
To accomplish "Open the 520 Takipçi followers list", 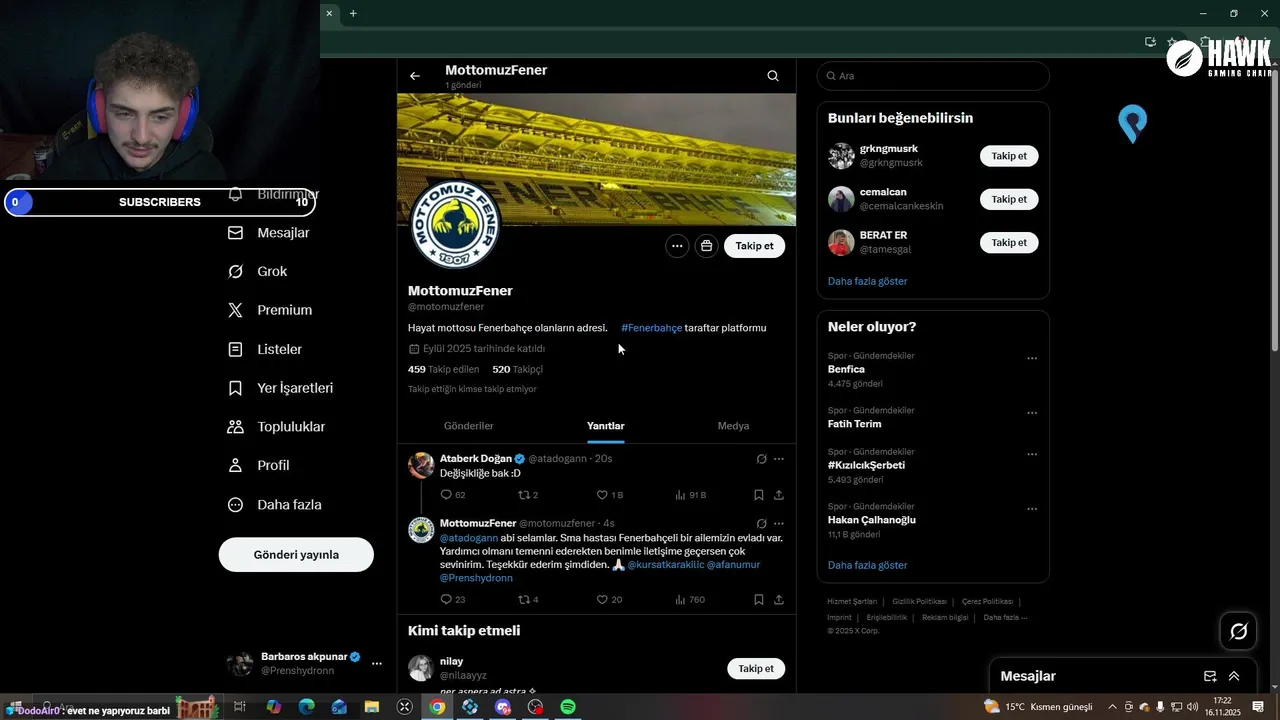I will pos(517,369).
